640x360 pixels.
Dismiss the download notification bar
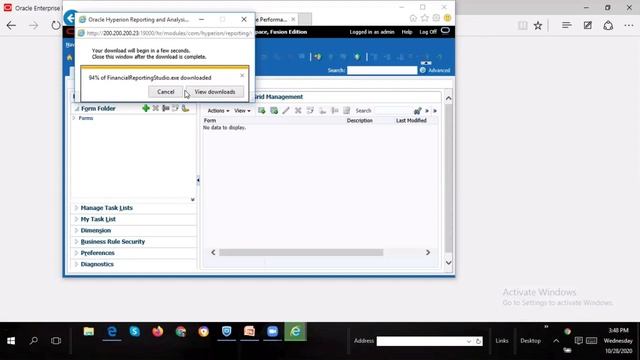[x=242, y=76]
